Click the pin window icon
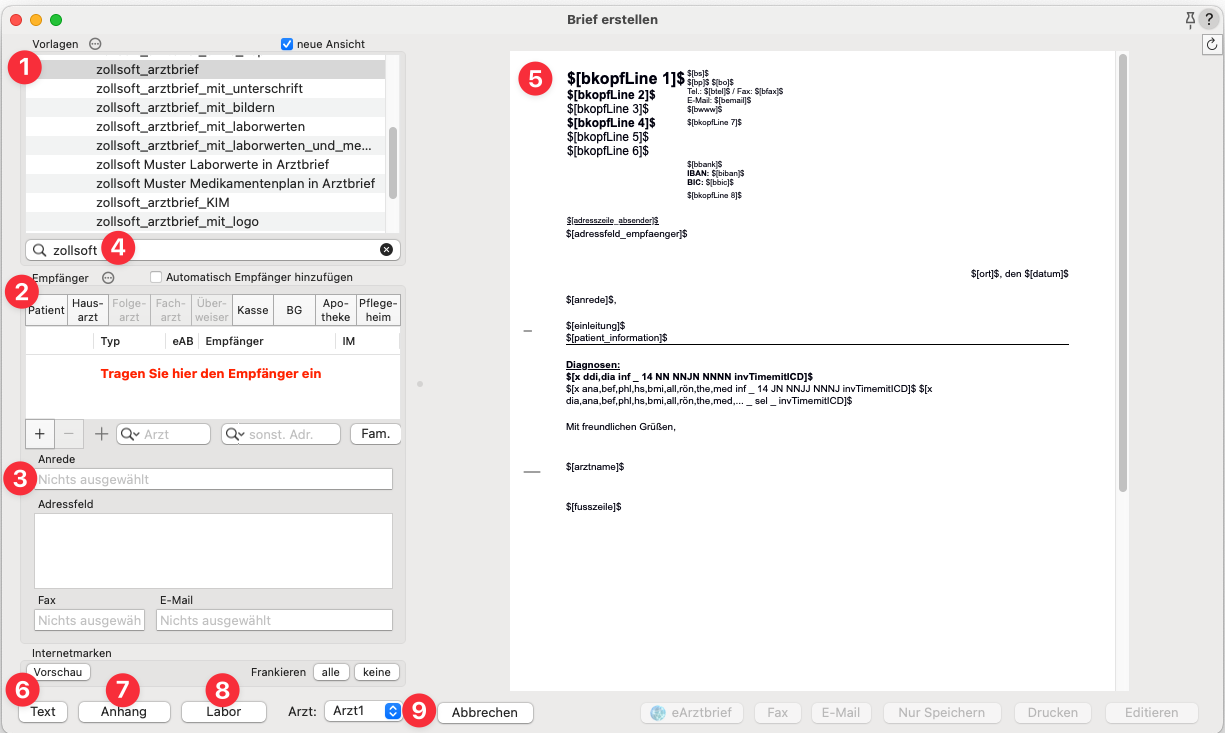This screenshot has width=1225, height=733. (x=1189, y=19)
